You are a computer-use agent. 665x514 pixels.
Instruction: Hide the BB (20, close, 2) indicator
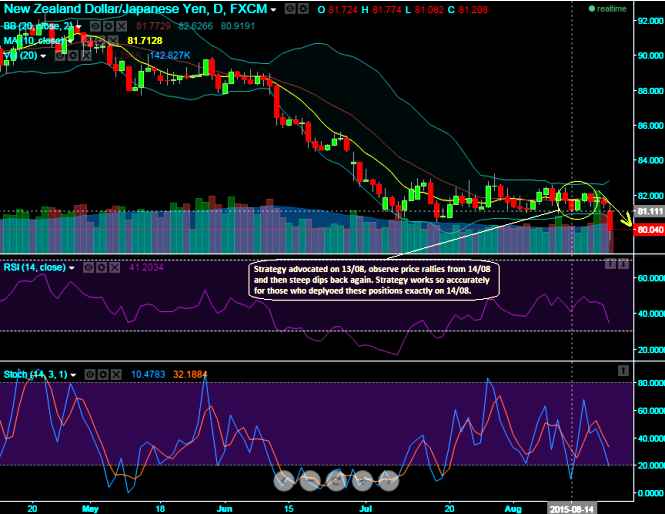pyautogui.click(x=95, y=26)
